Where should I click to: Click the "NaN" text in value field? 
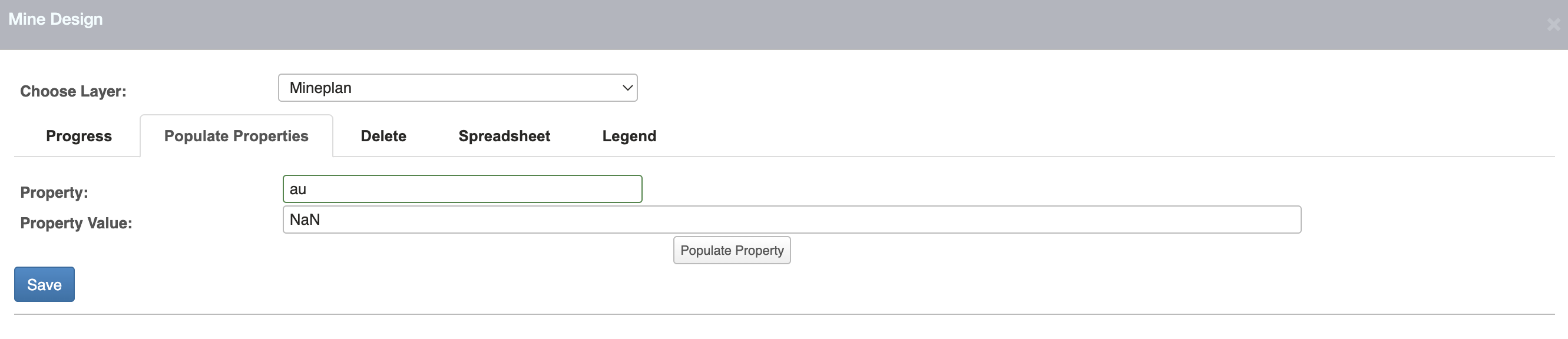pyautogui.click(x=305, y=220)
